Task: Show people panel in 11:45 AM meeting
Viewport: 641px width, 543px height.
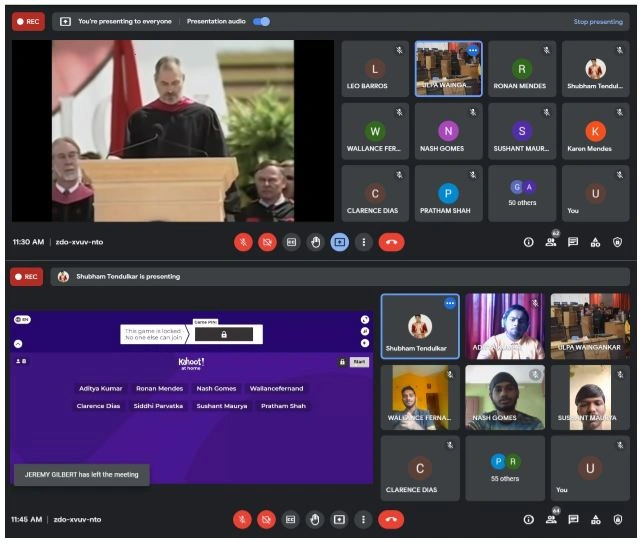Action: tap(551, 519)
